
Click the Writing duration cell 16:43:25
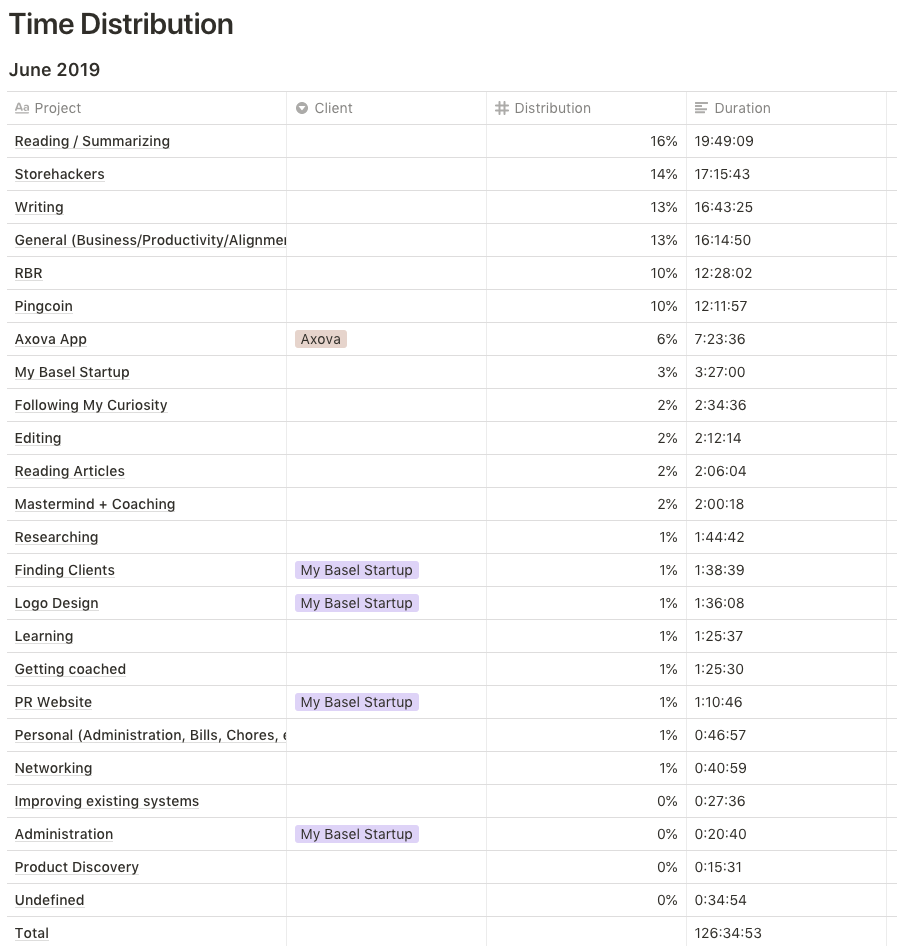click(x=724, y=207)
